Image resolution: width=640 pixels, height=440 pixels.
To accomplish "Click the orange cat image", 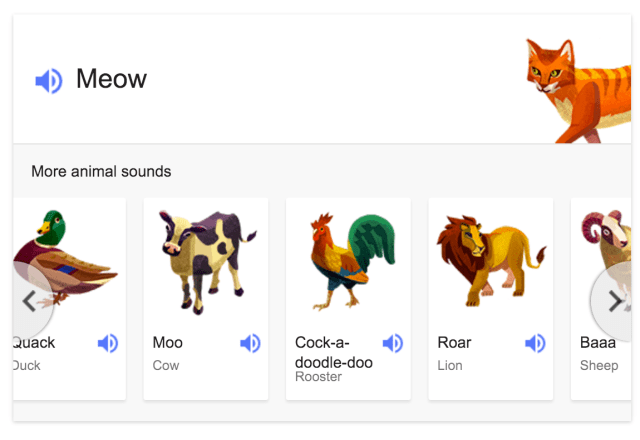I will click(x=578, y=88).
